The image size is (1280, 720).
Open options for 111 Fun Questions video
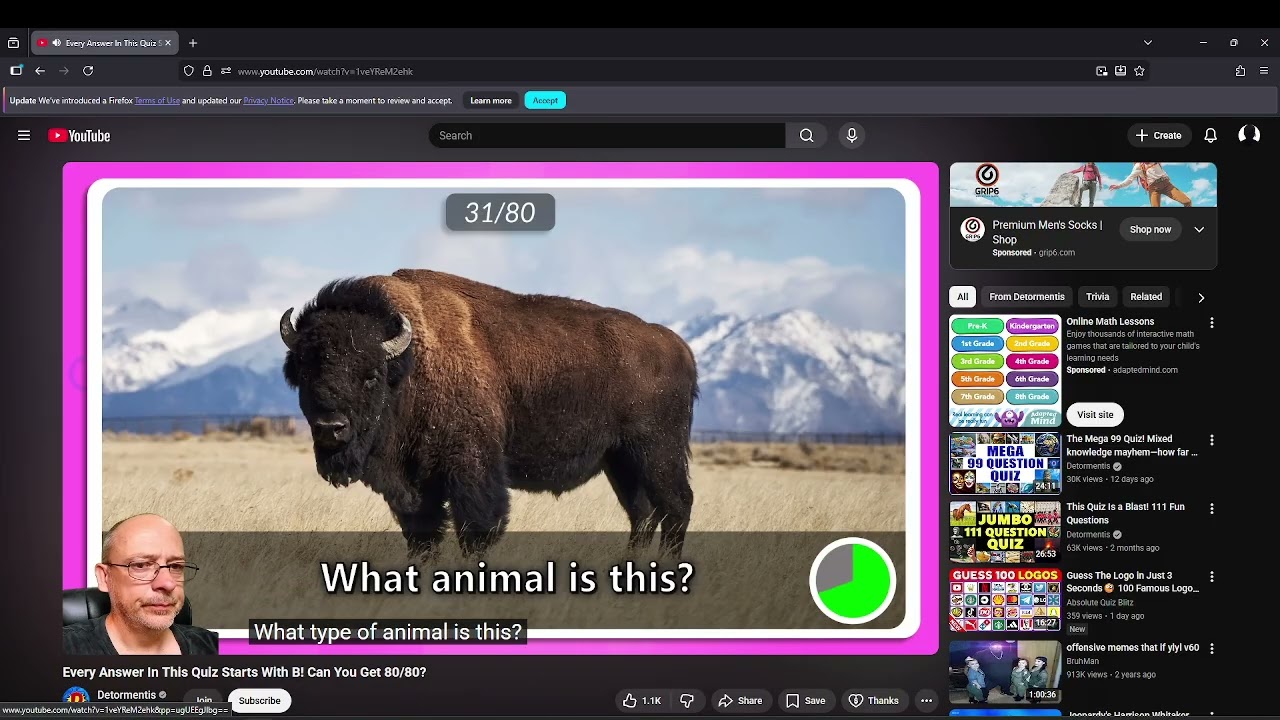click(1212, 508)
